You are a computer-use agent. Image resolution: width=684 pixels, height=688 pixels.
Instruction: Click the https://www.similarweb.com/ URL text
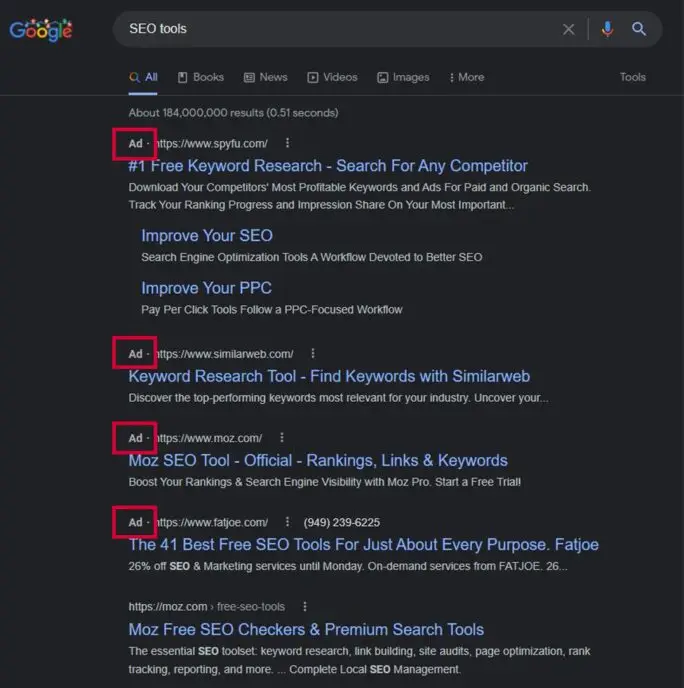click(x=225, y=354)
